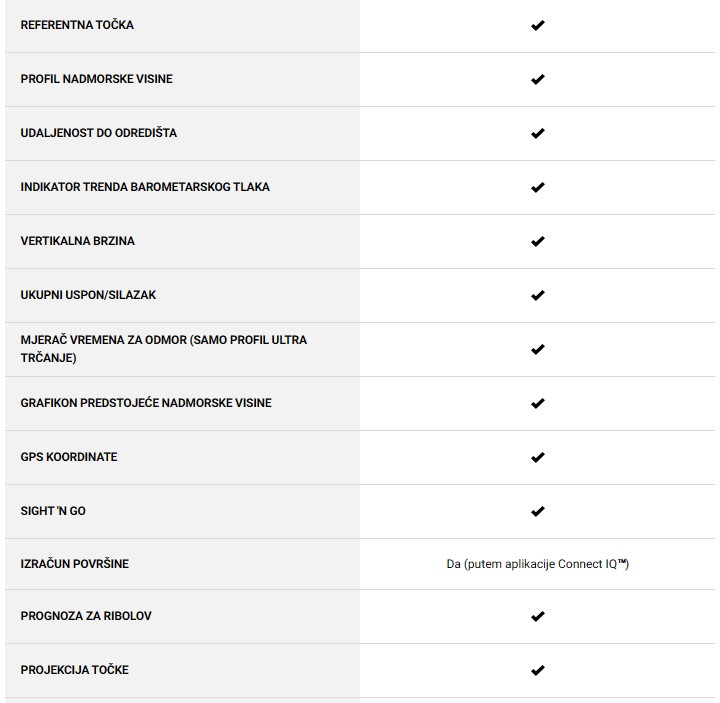Screen dimensions: 720x703
Task: Select the Izračun površine label
Action: coord(75,564)
